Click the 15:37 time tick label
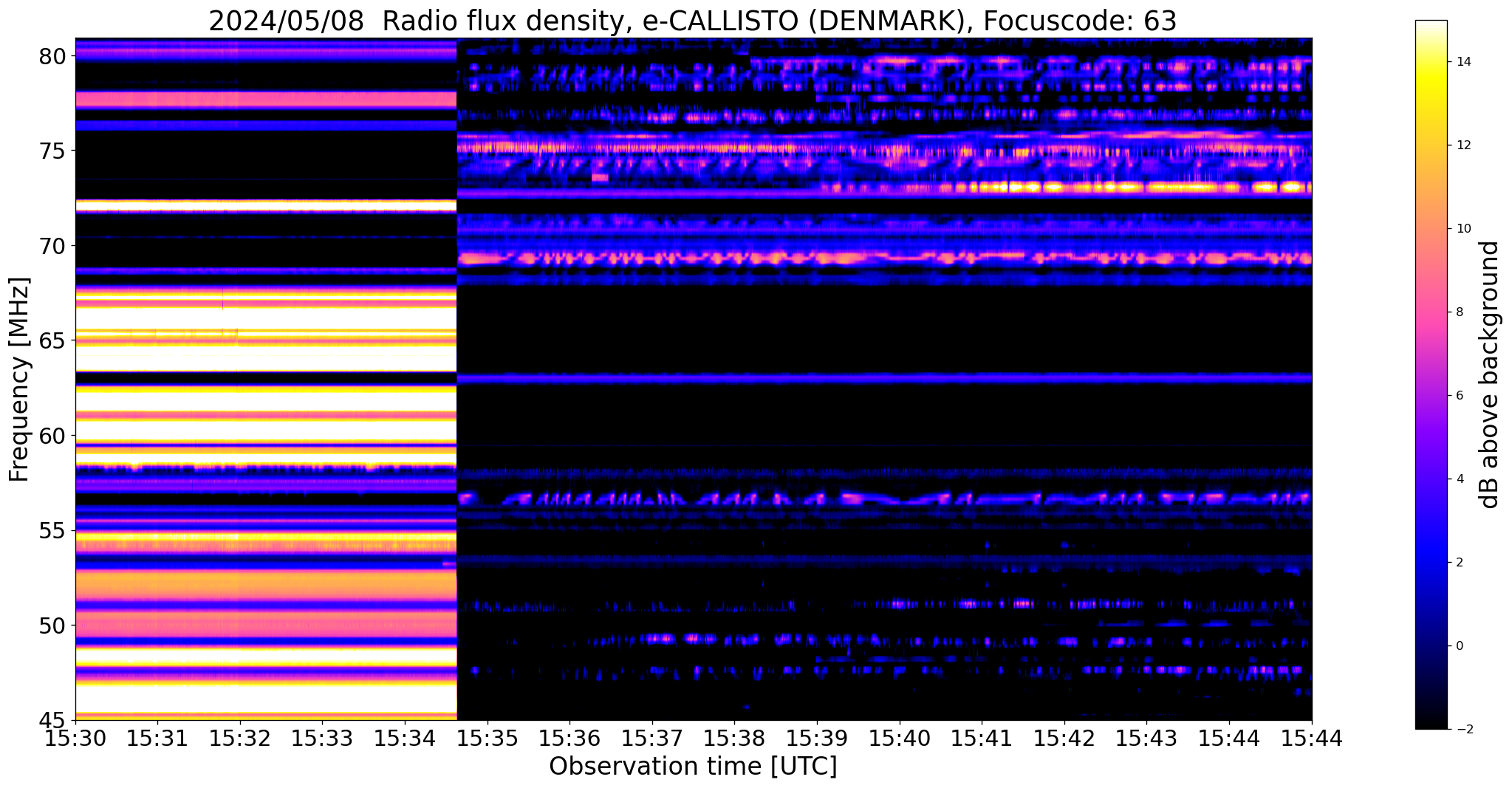Image resolution: width=1512 pixels, height=788 pixels. click(x=652, y=738)
